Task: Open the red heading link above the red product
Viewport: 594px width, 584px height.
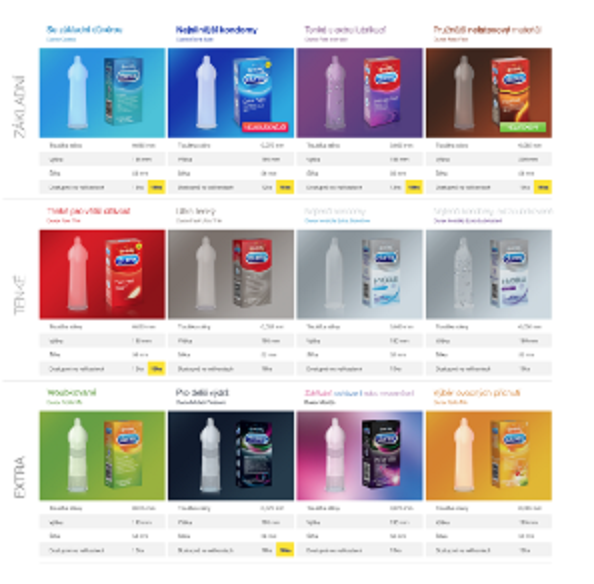Action: [88, 211]
